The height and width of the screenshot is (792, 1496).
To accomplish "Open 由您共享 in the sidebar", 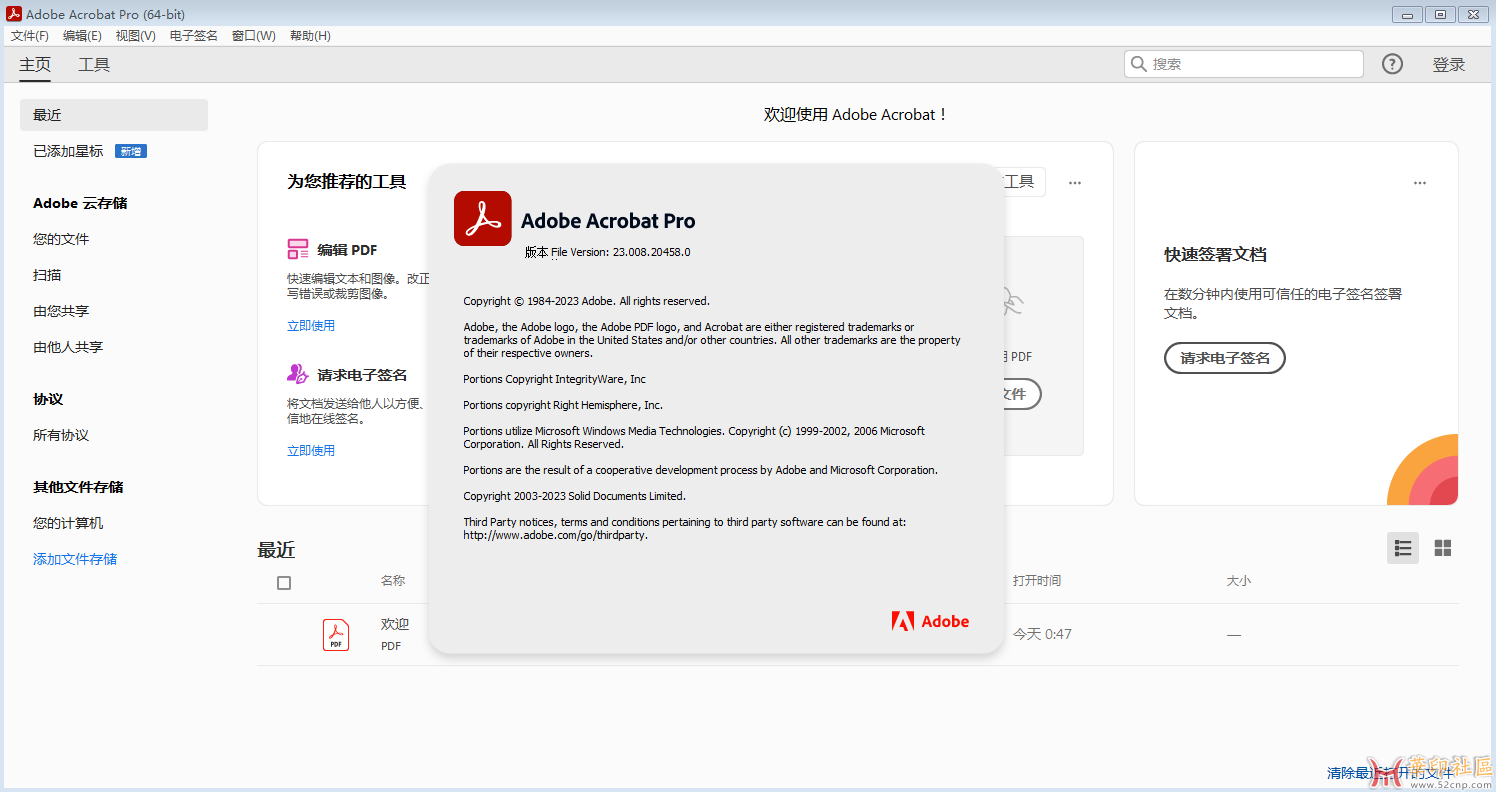I will click(61, 311).
